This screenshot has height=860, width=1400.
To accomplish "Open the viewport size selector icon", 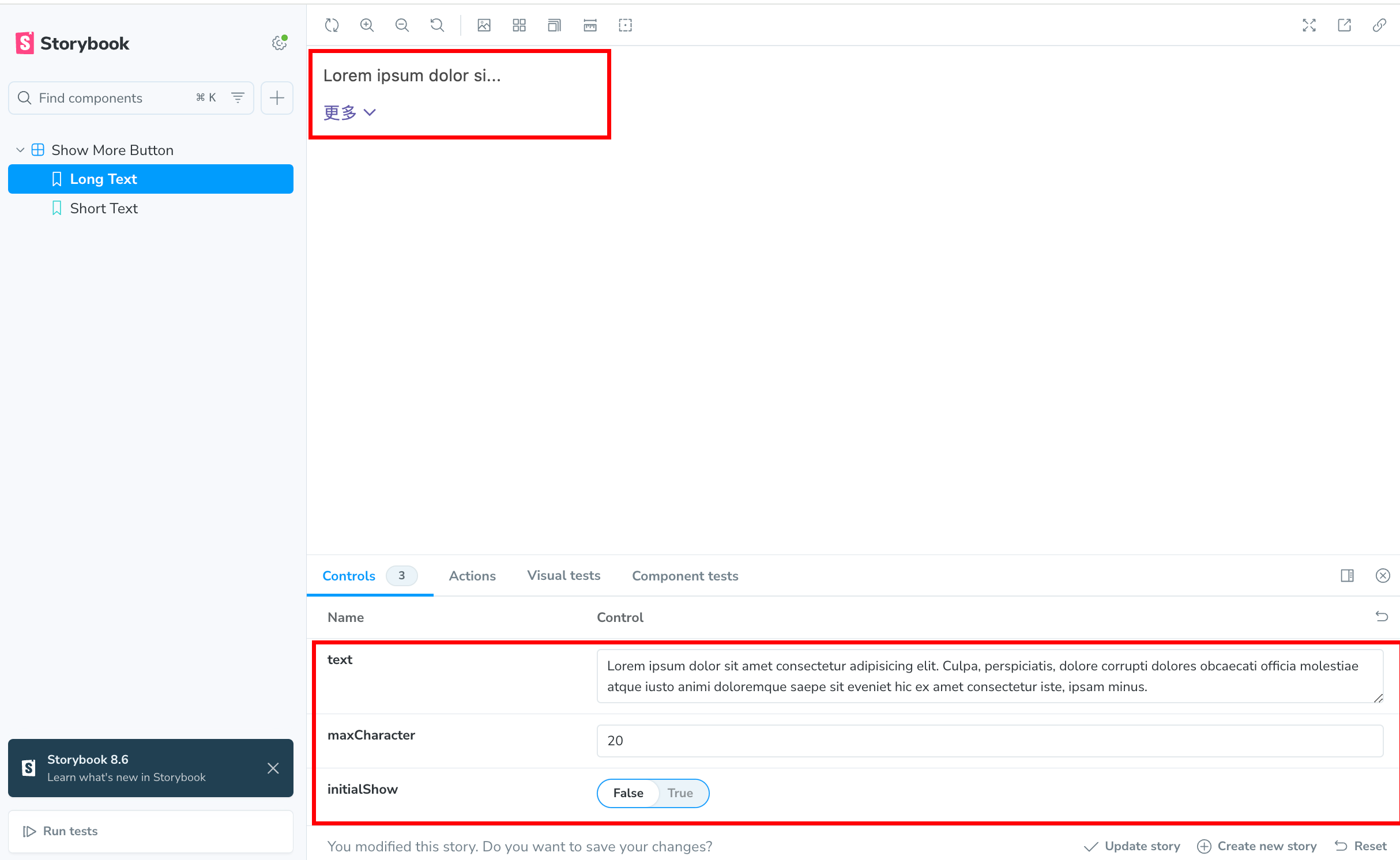I will 554,25.
